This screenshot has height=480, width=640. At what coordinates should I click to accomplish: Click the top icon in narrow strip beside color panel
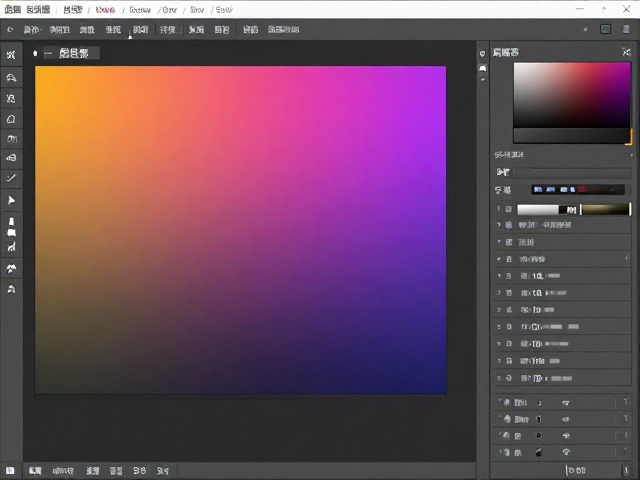tap(482, 54)
